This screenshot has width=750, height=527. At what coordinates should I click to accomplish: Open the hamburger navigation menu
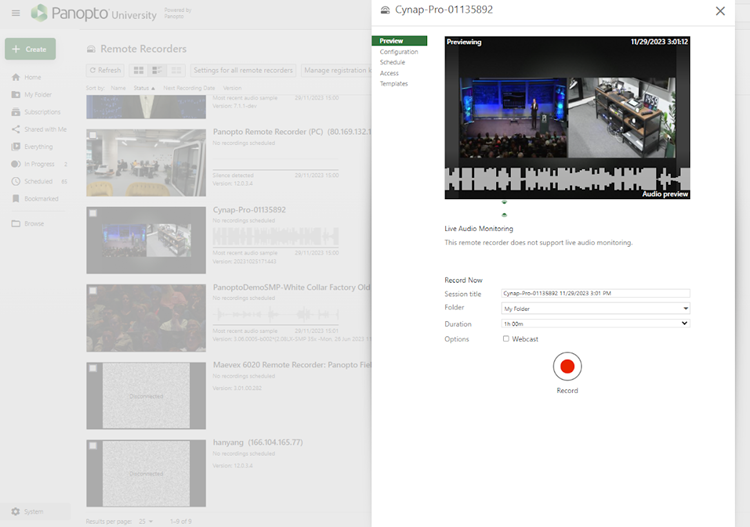tap(16, 13)
